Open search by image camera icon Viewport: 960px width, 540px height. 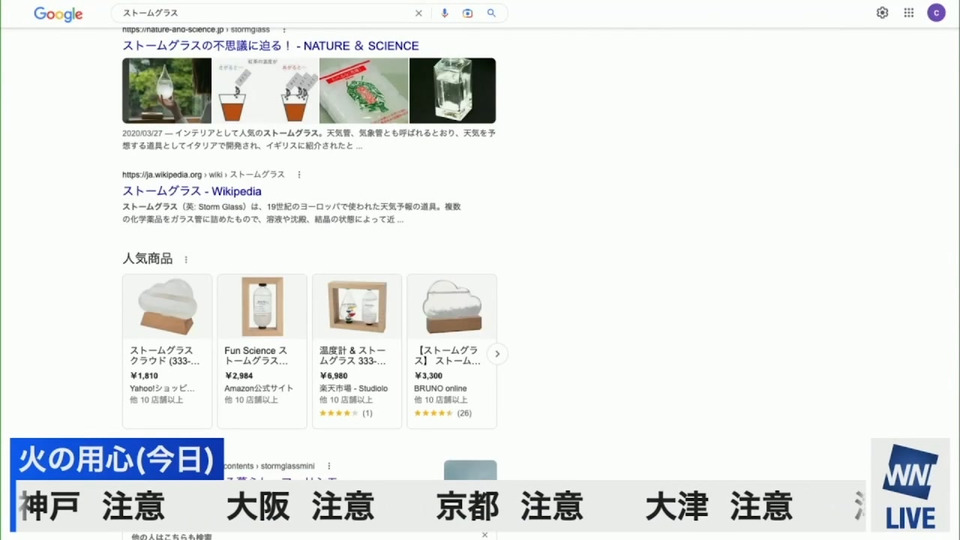pos(468,13)
